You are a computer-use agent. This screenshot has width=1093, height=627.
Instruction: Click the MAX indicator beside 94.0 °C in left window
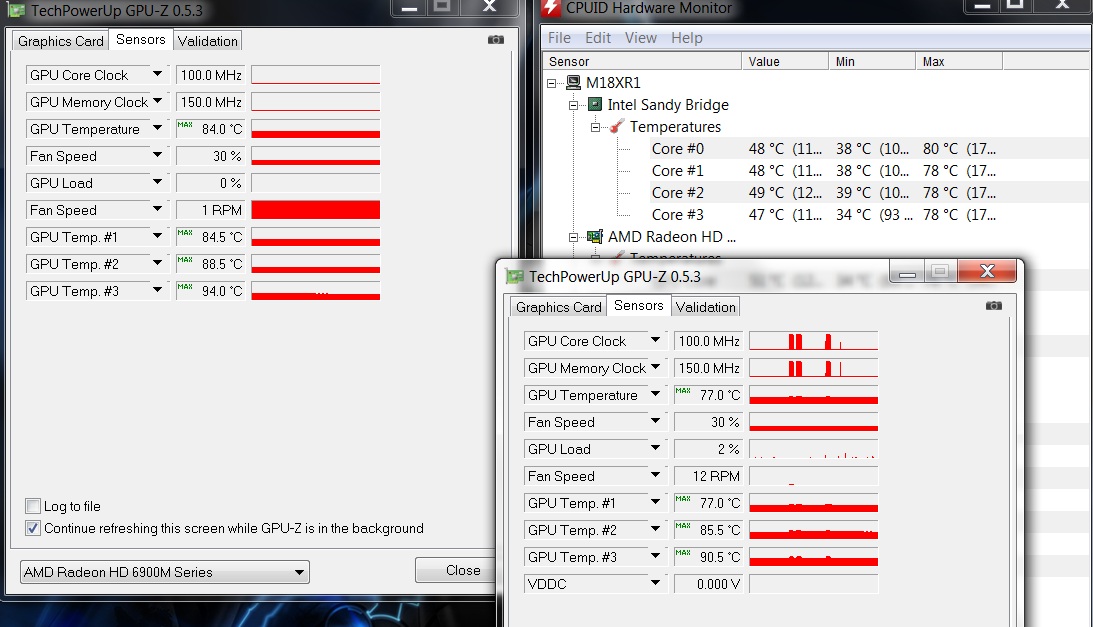185,287
